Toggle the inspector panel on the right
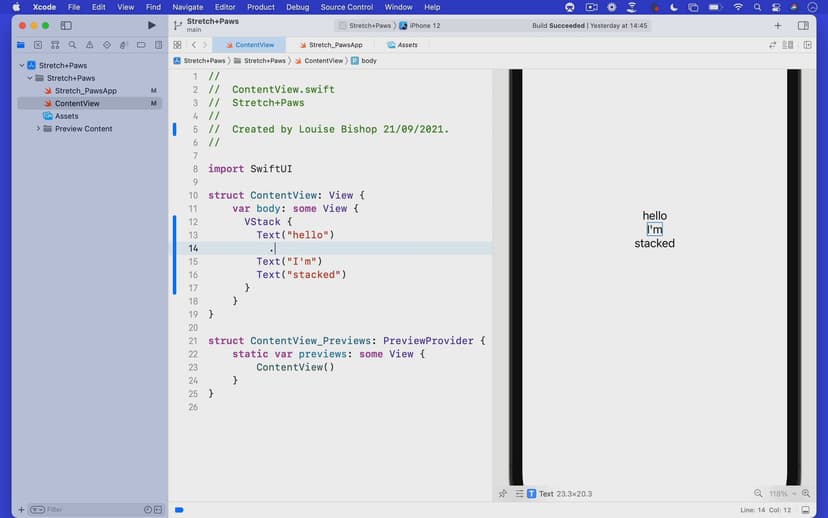The height and width of the screenshot is (518, 828). [803, 25]
